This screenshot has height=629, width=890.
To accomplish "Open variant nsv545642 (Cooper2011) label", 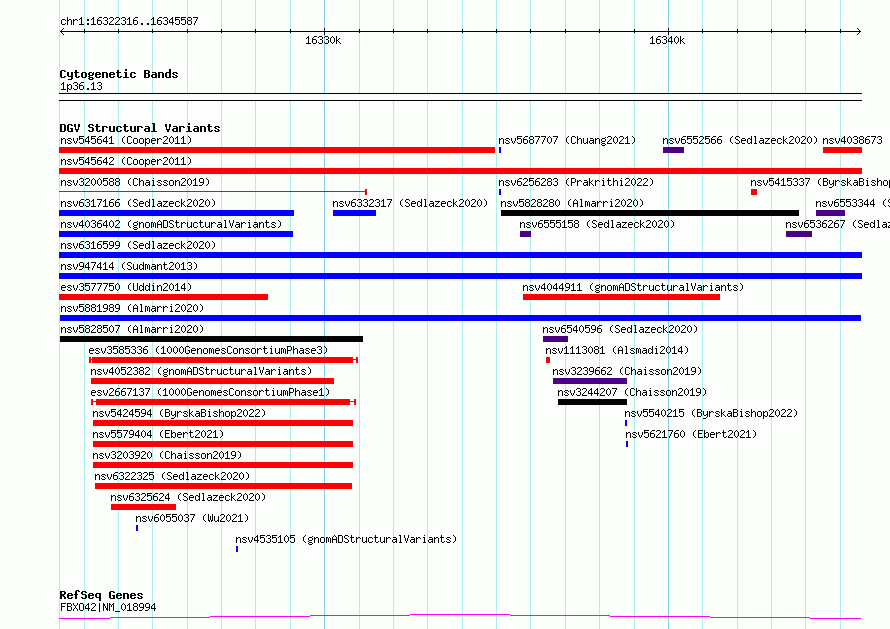I will pos(126,161).
